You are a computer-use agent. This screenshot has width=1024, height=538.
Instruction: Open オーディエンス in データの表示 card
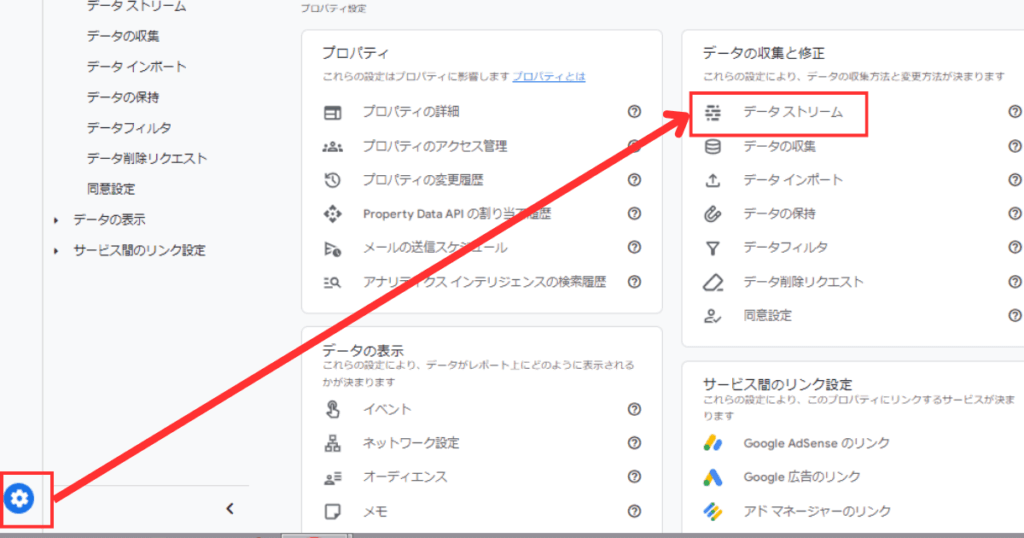click(404, 477)
